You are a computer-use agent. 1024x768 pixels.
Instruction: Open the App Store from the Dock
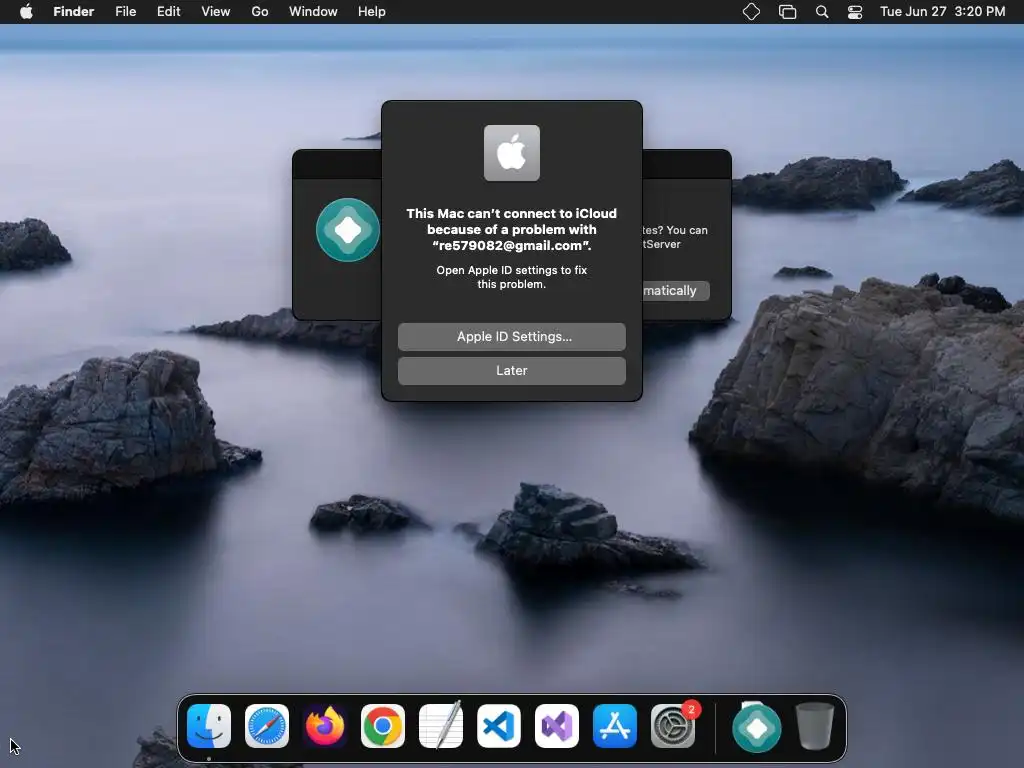tap(615, 726)
